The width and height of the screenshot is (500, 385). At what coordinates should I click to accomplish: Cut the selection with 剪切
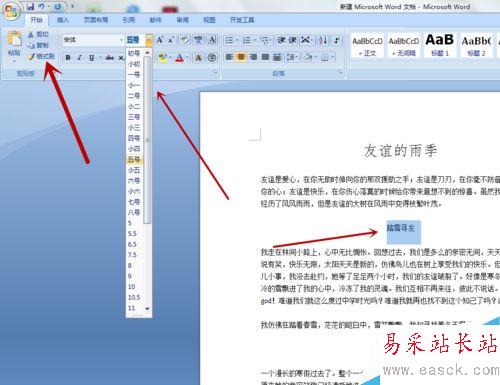38,34
